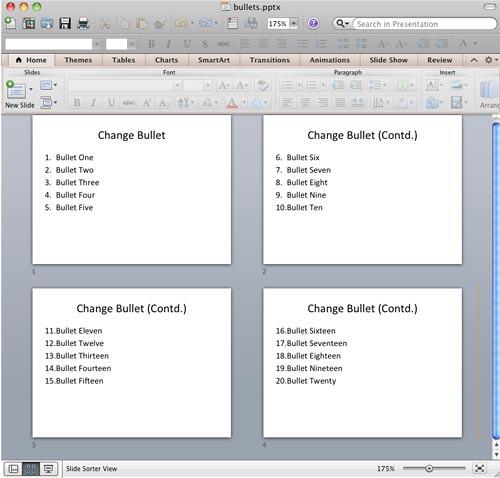Screen dimensions: 500x478
Task: Click fit-to-window icon in status bar
Action: [x=479, y=468]
